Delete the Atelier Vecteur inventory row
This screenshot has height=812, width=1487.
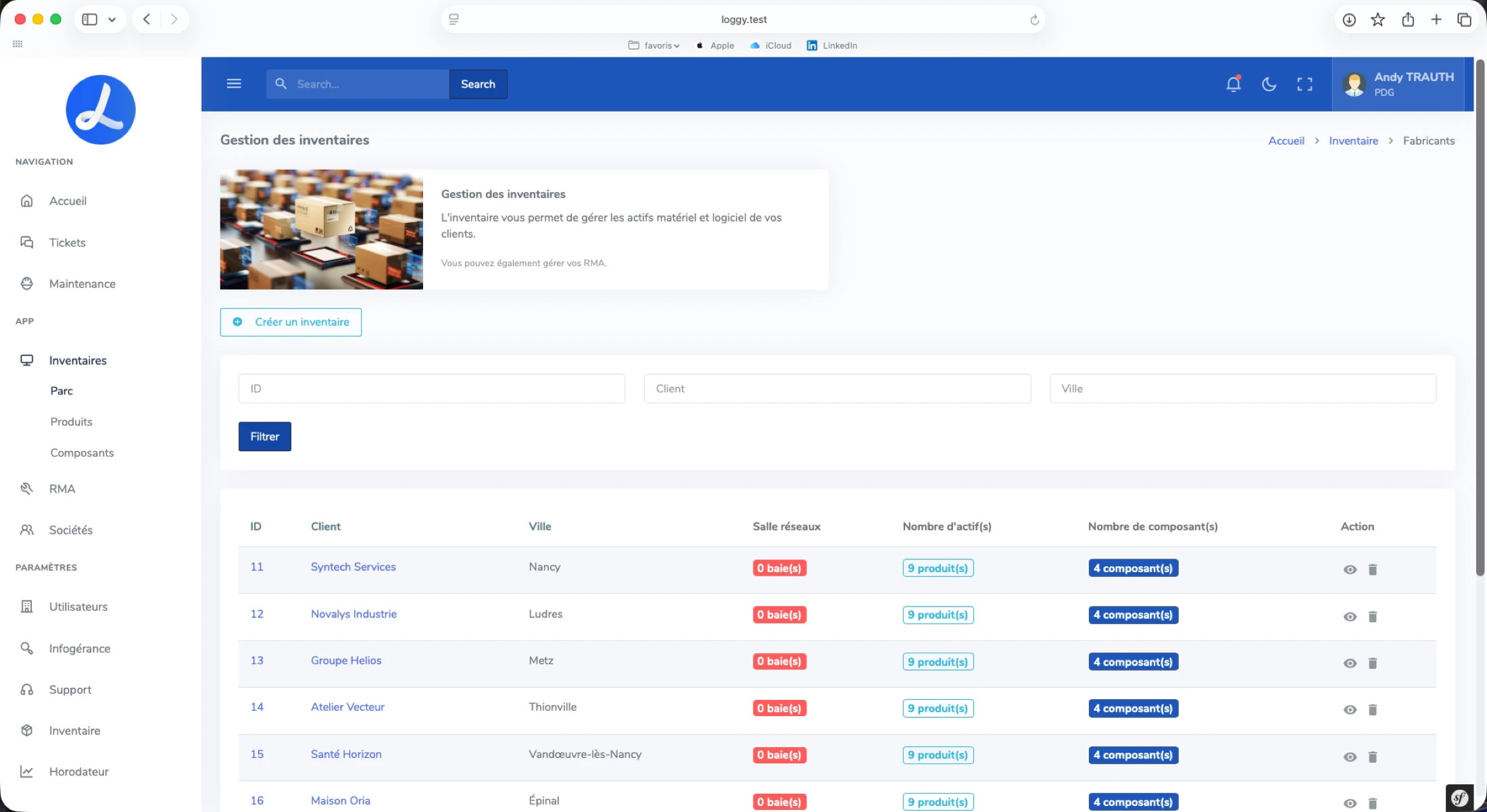click(1373, 710)
